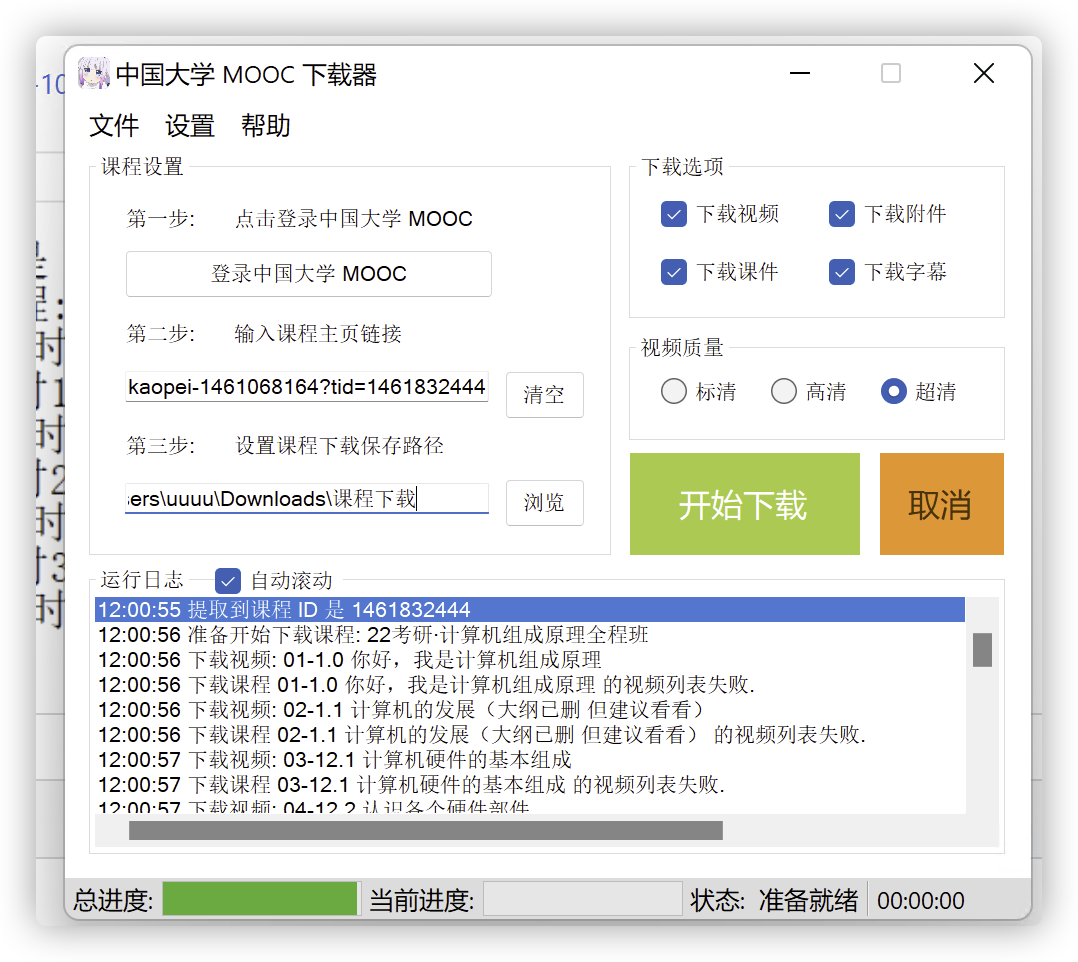Toggle the 下载字幕 checkbox
1078x962 pixels.
tap(842, 272)
